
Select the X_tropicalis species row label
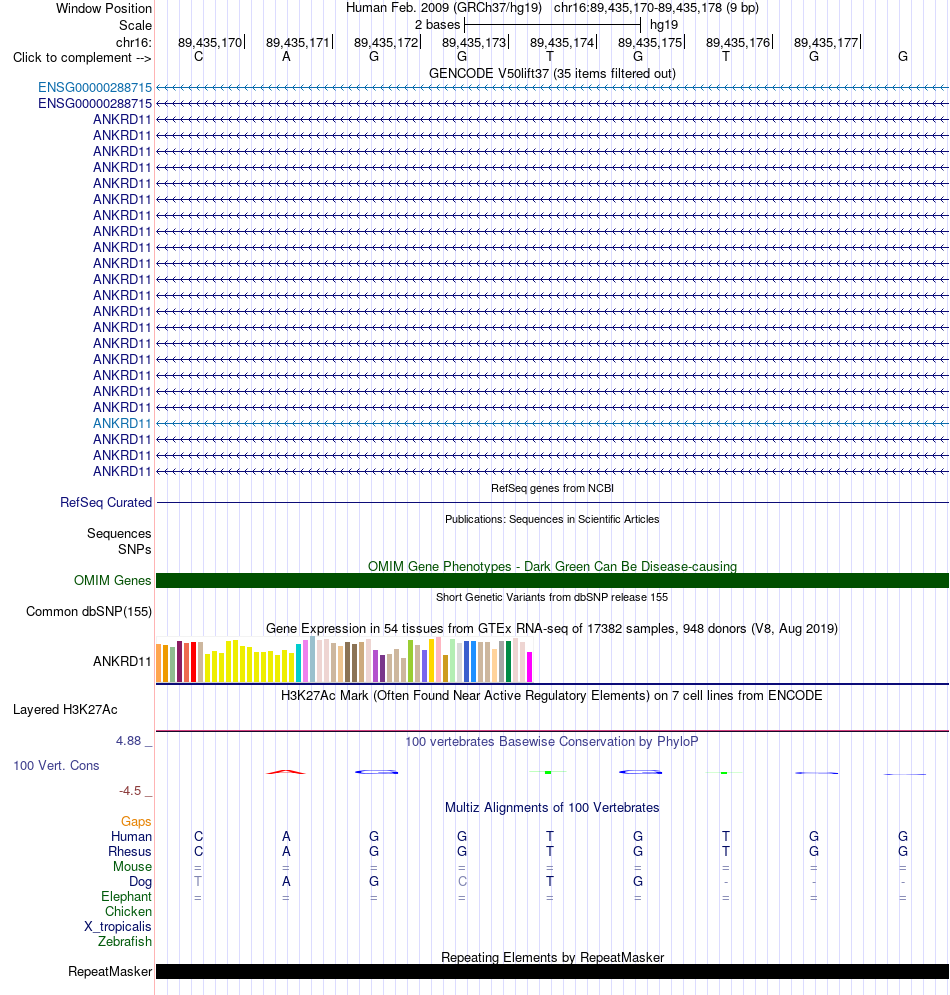(x=117, y=926)
